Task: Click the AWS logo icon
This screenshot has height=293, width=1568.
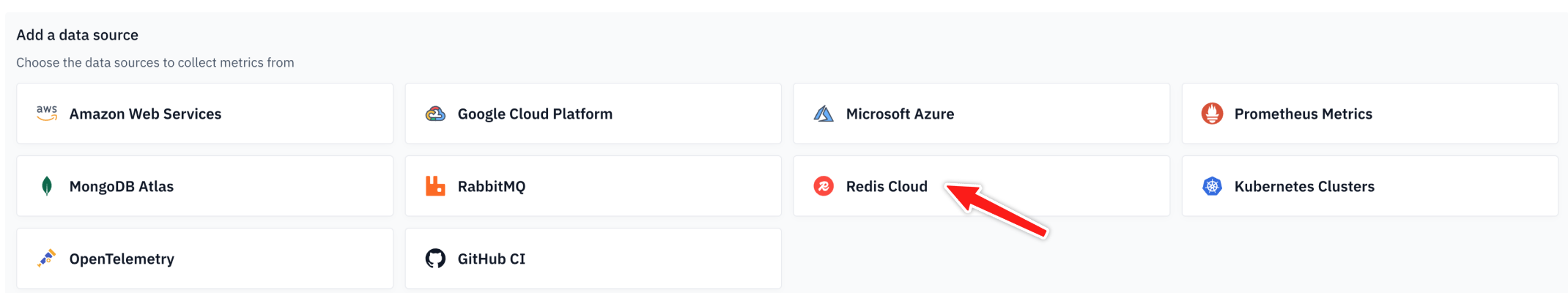Action: pyautogui.click(x=47, y=114)
